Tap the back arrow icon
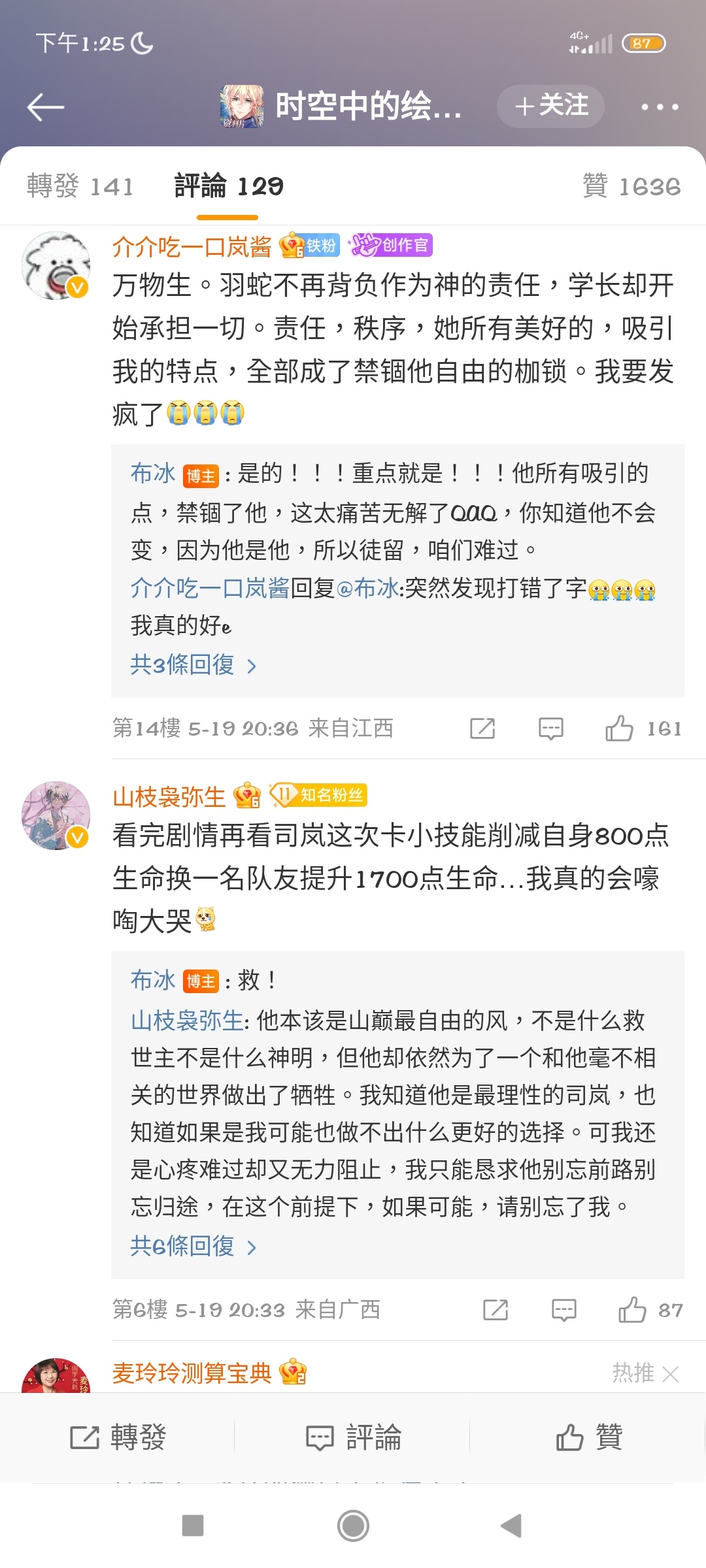Image resolution: width=706 pixels, height=1568 pixels. pyautogui.click(x=46, y=107)
